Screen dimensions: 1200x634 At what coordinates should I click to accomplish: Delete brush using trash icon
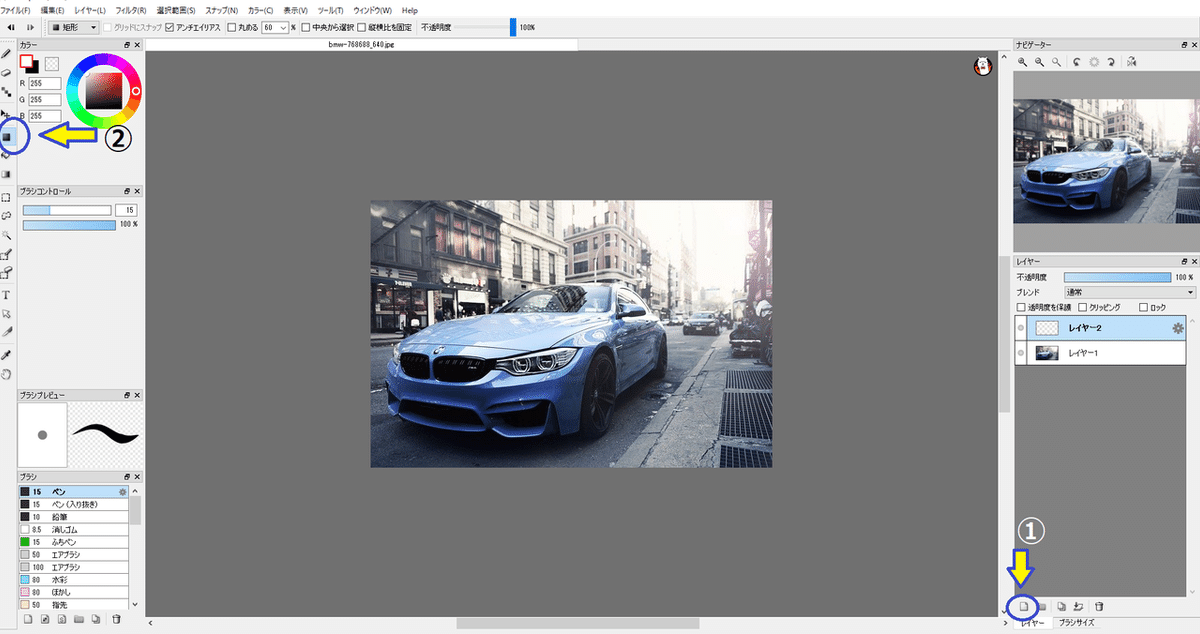(116, 619)
